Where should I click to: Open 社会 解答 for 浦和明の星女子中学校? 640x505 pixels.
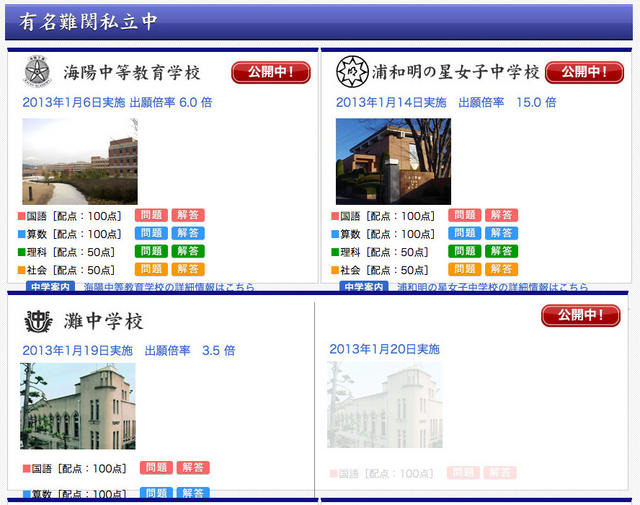click(x=502, y=269)
